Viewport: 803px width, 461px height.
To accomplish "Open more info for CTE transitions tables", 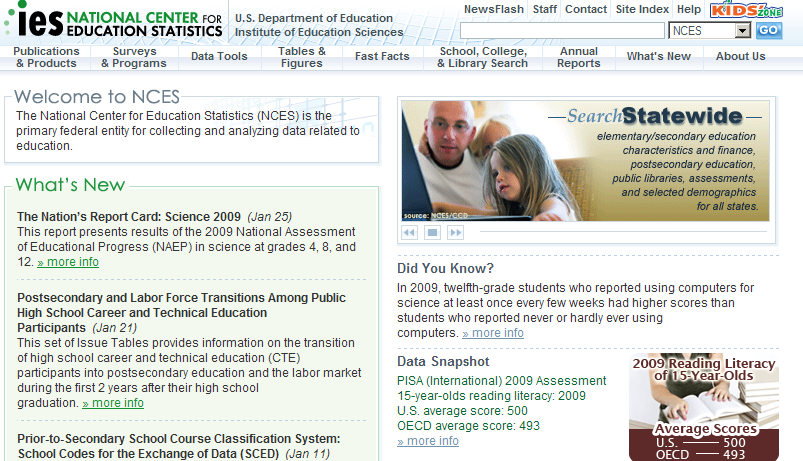I will 113,403.
